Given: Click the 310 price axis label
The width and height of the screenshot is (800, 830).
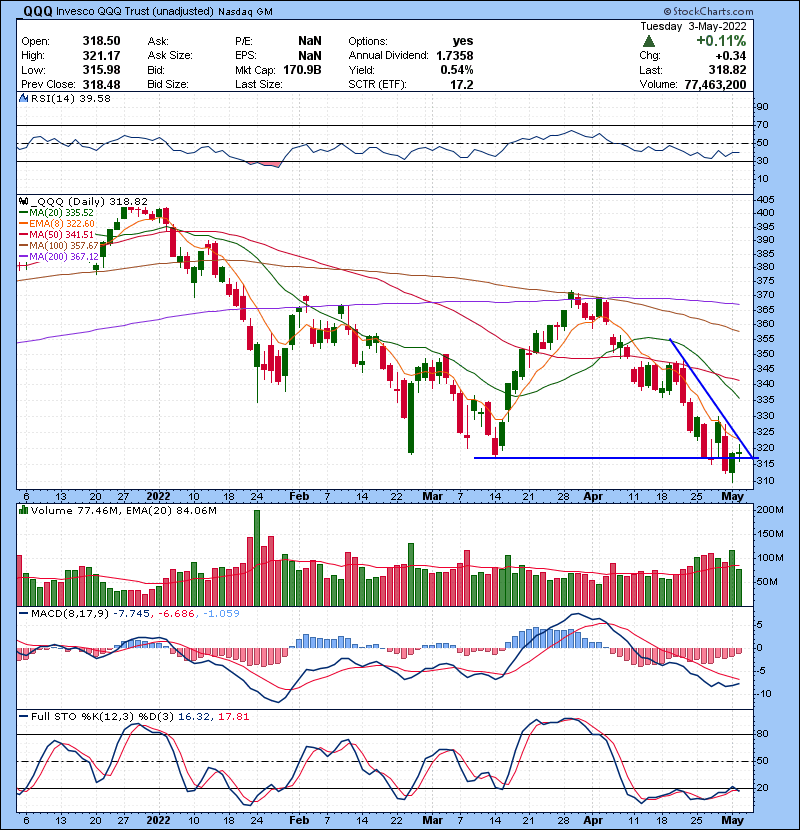Looking at the screenshot, I should click(766, 481).
